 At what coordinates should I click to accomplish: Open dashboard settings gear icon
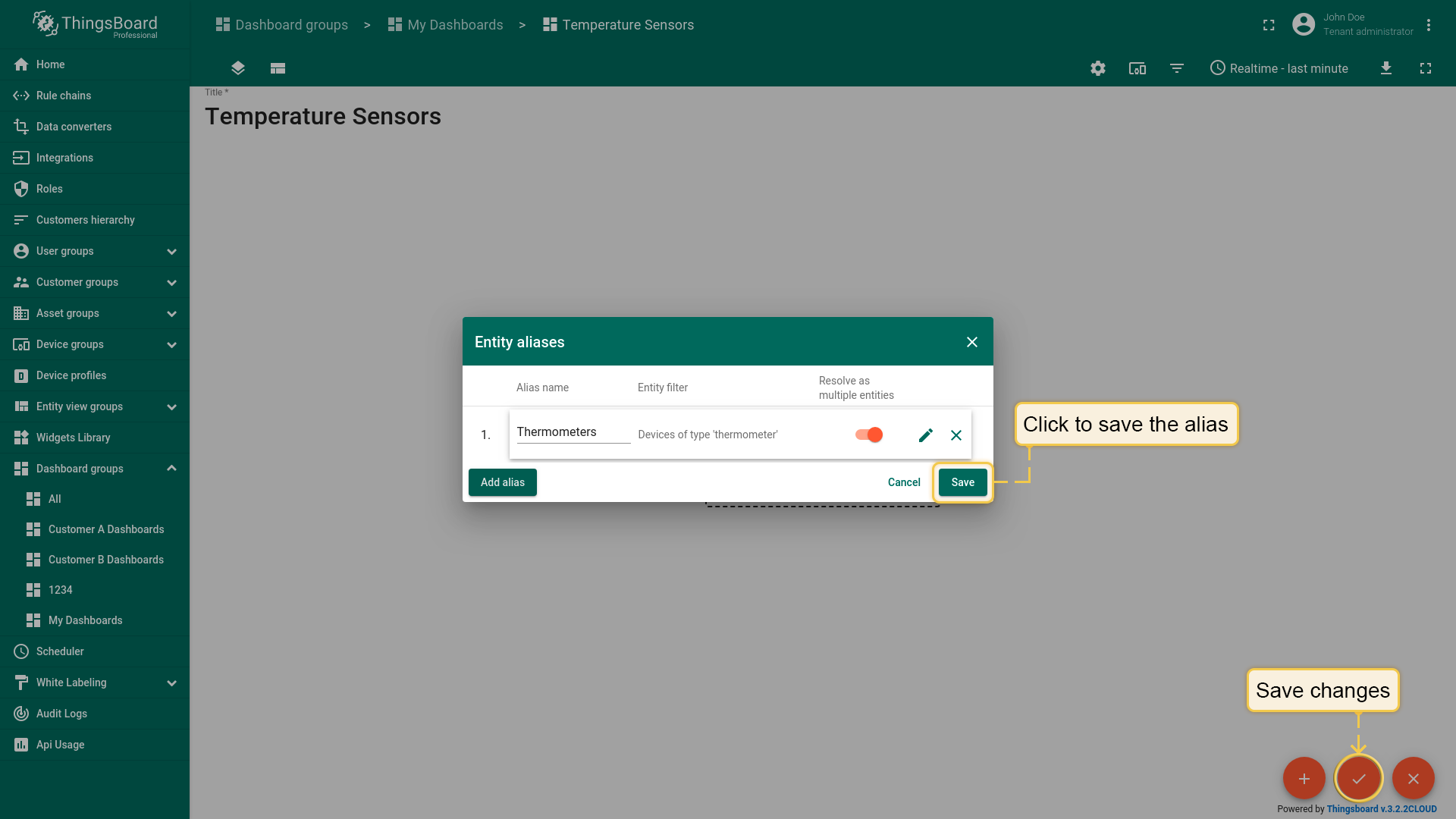(1097, 68)
